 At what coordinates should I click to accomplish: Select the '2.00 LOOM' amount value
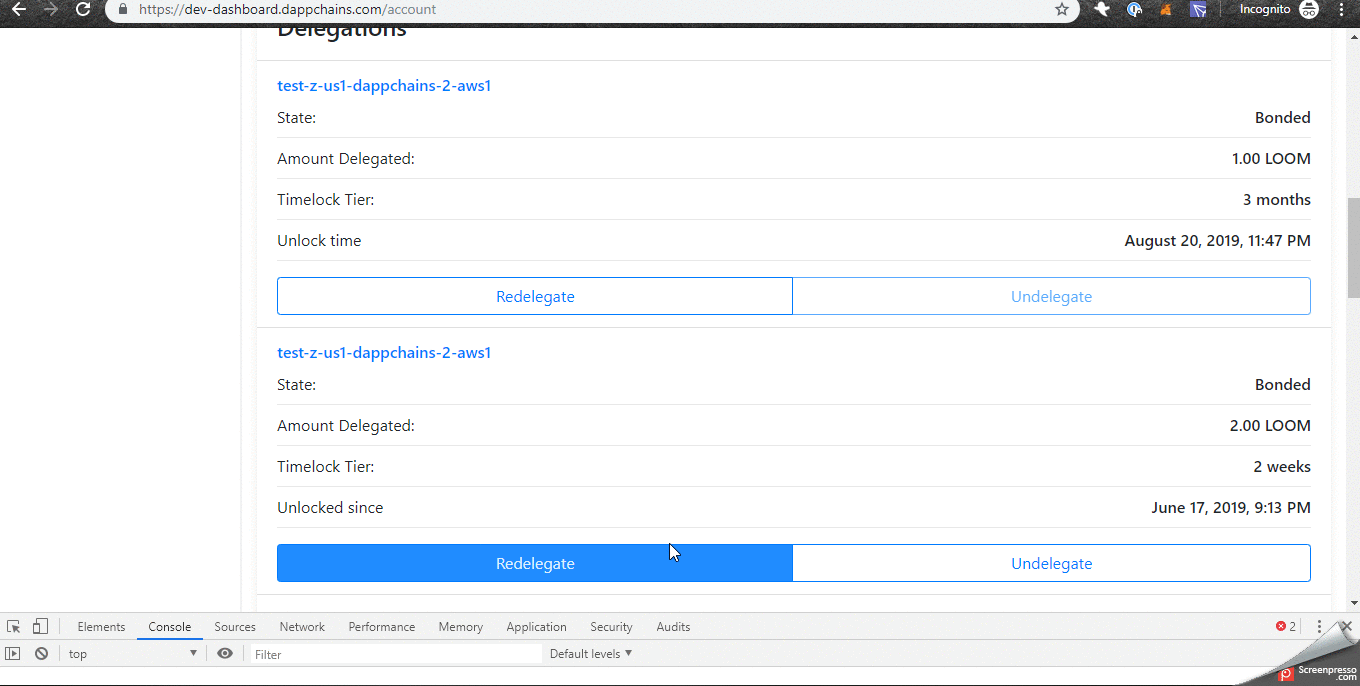1270,426
